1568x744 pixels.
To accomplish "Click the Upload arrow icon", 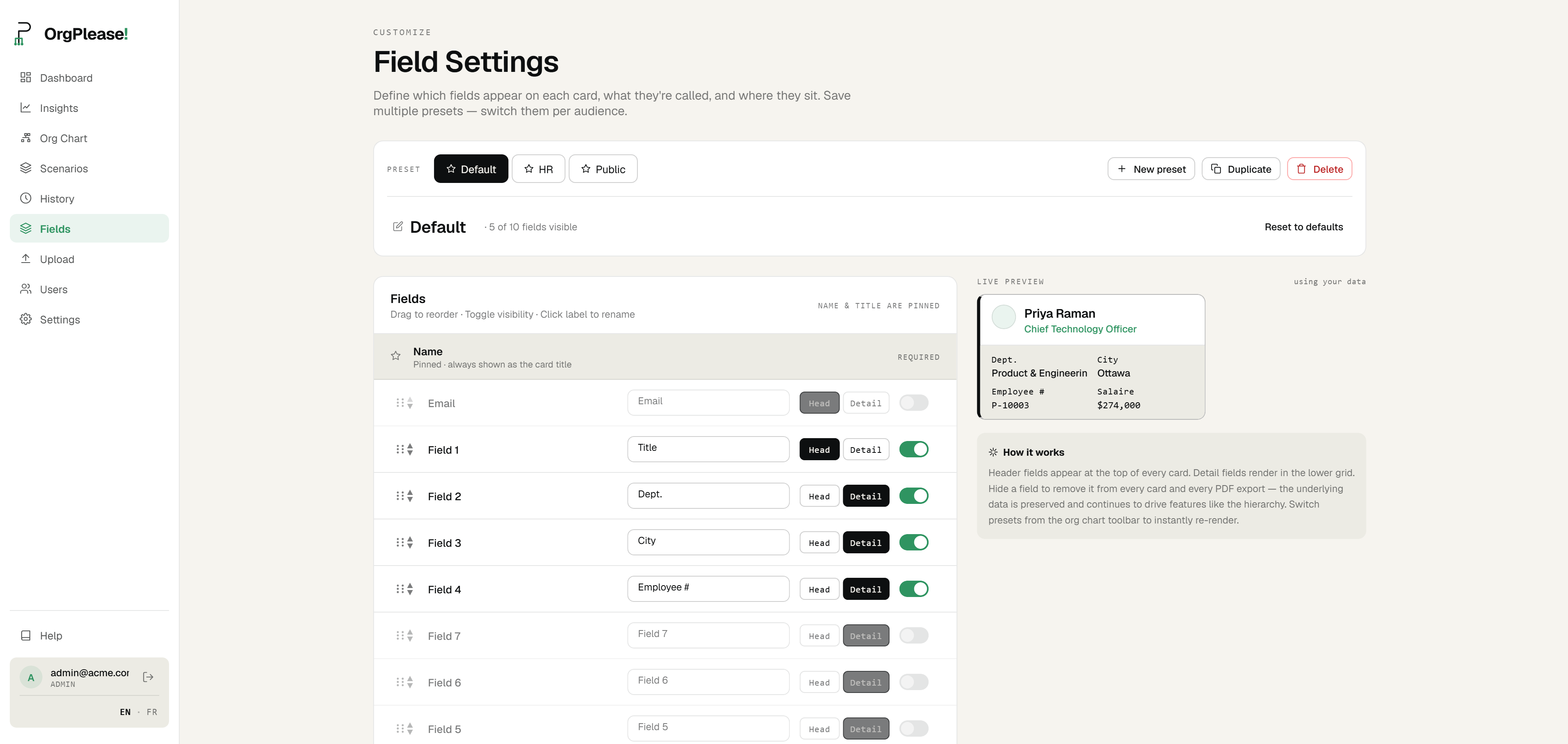I will [26, 259].
